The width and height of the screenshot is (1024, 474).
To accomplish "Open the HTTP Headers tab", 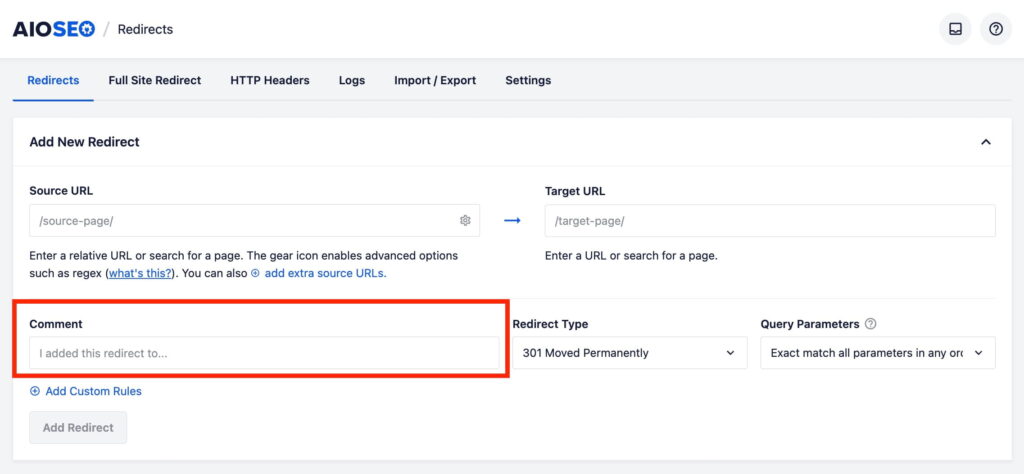I will click(x=270, y=80).
